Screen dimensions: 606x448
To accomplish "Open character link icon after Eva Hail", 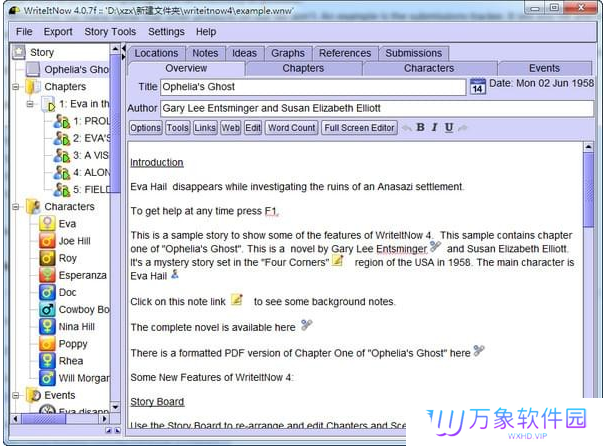I will pyautogui.click(x=175, y=274).
